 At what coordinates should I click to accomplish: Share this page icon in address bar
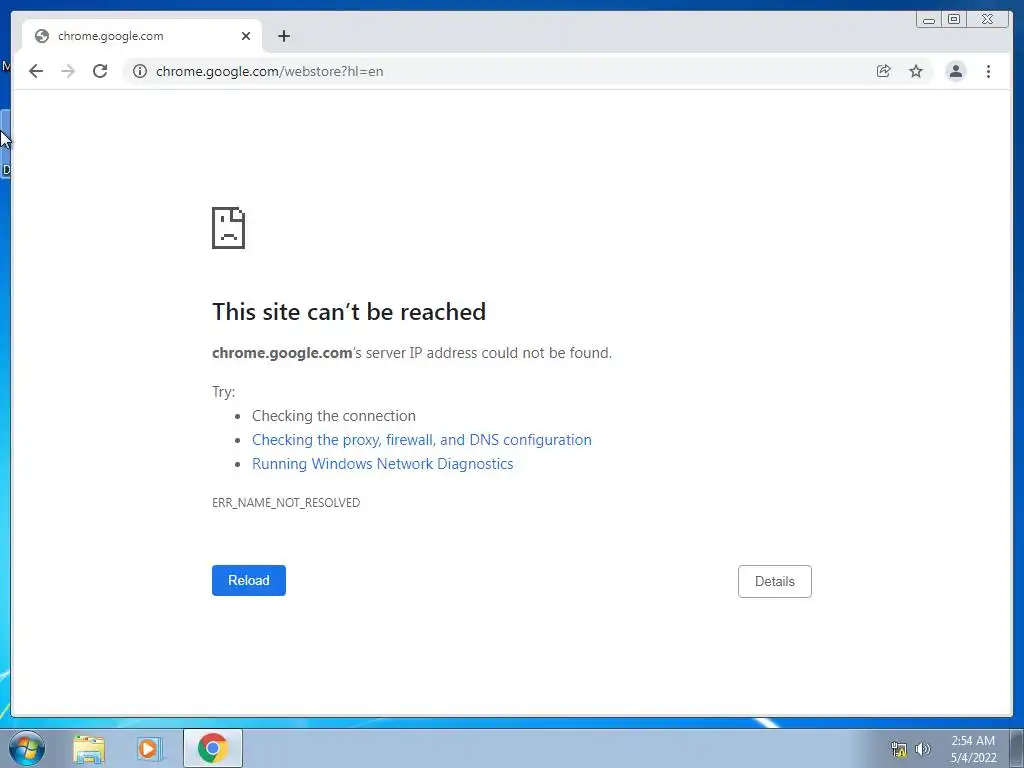coord(884,71)
